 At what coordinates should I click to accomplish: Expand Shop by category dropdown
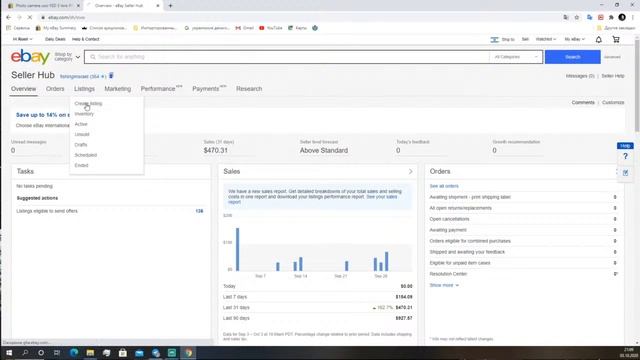click(x=67, y=57)
